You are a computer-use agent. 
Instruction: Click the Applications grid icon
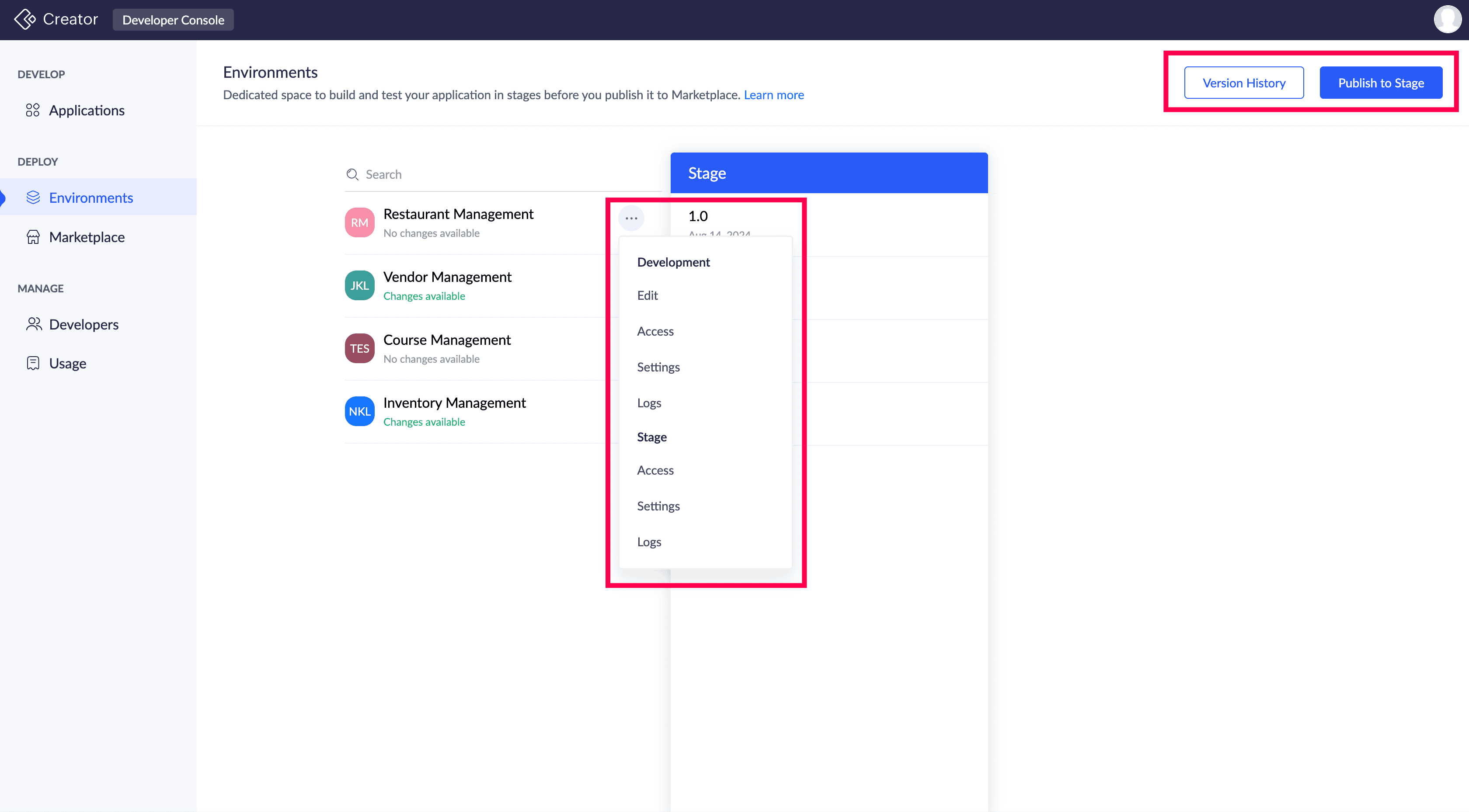(x=32, y=110)
